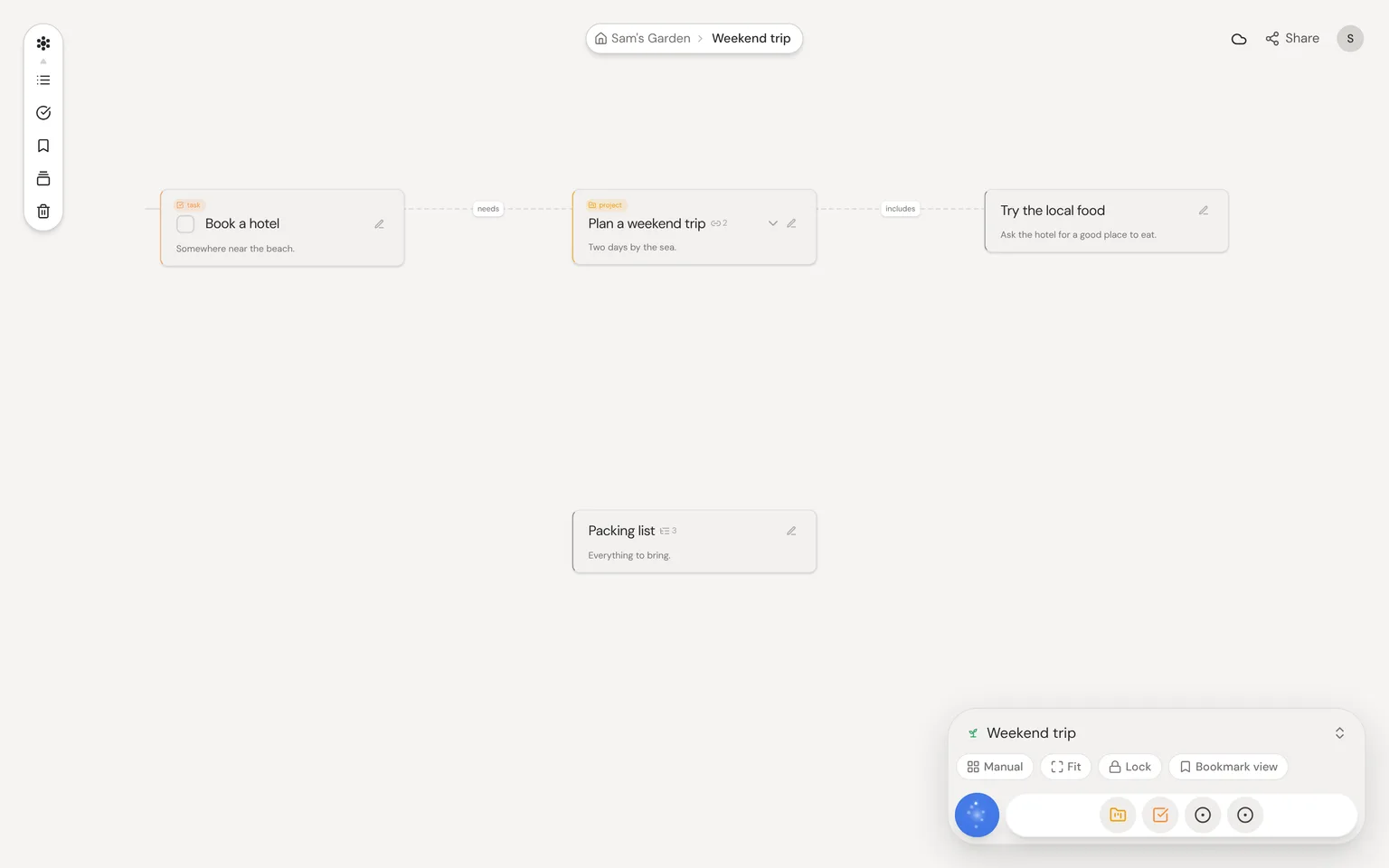The height and width of the screenshot is (868, 1389).
Task: Click the "includes" connection label
Action: (x=901, y=209)
